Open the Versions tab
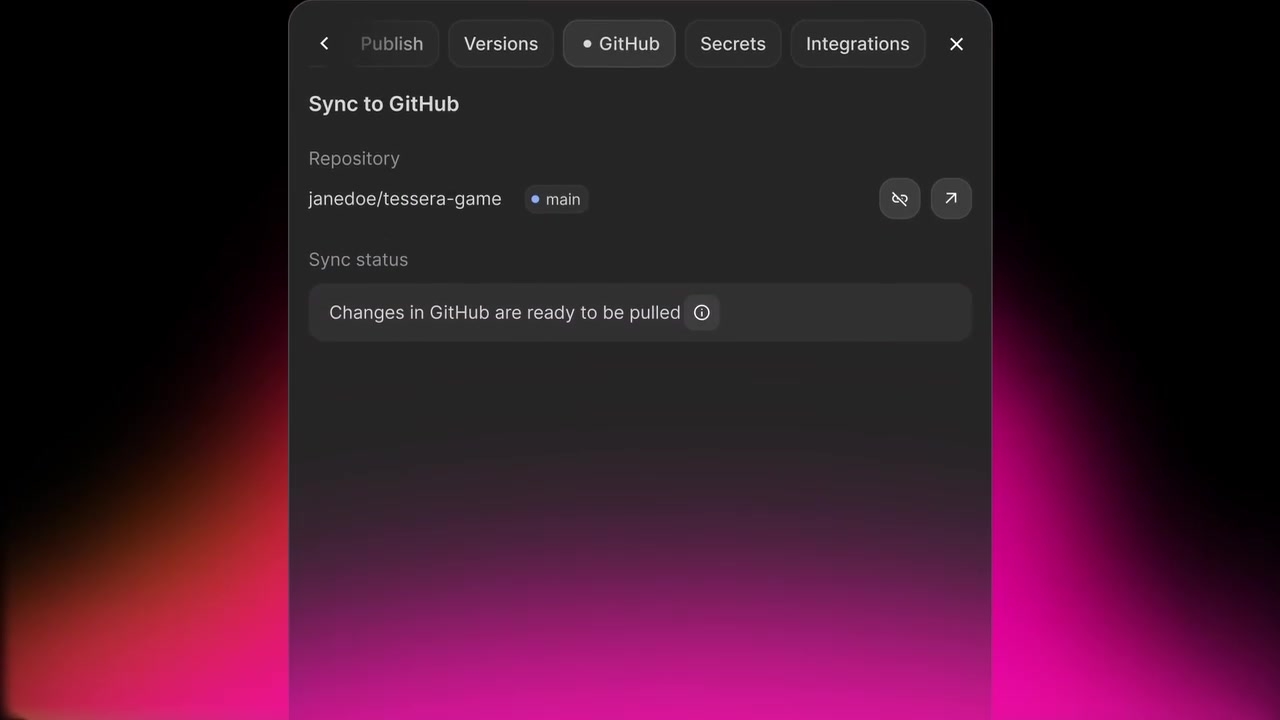Viewport: 1280px width, 720px height. click(501, 44)
